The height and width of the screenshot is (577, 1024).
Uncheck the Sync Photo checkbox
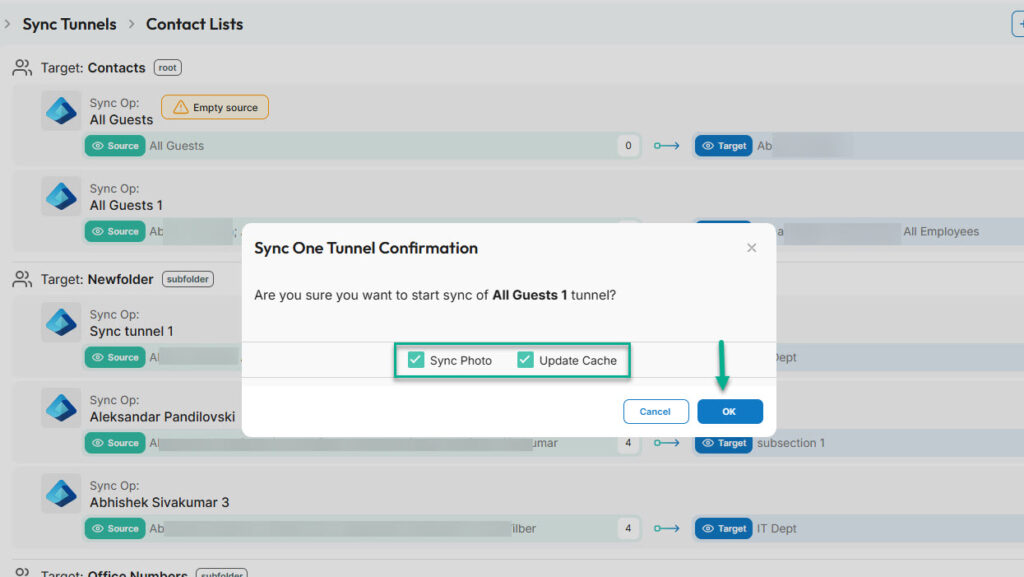pyautogui.click(x=415, y=358)
